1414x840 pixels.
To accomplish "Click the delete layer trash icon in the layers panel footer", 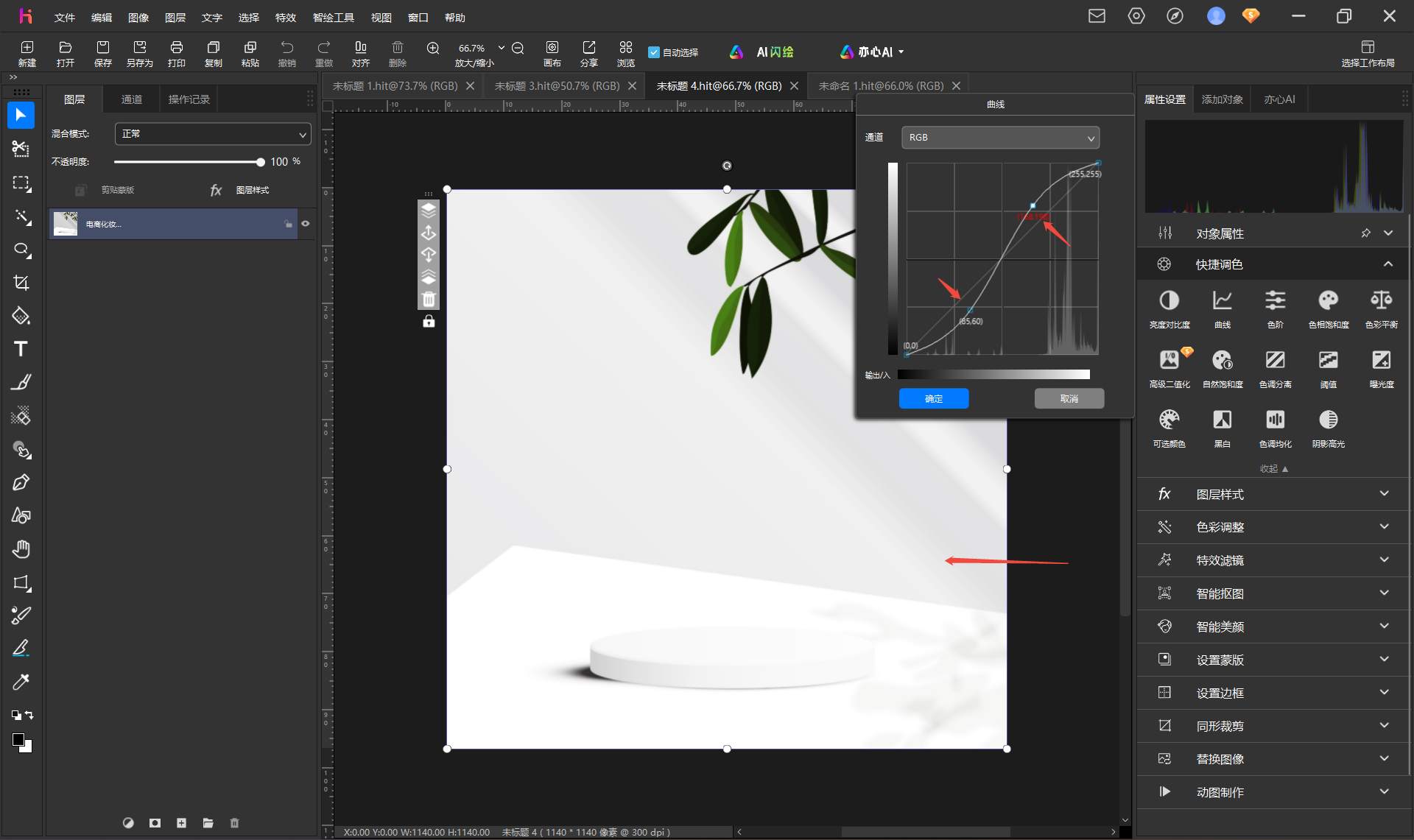I will 234,823.
